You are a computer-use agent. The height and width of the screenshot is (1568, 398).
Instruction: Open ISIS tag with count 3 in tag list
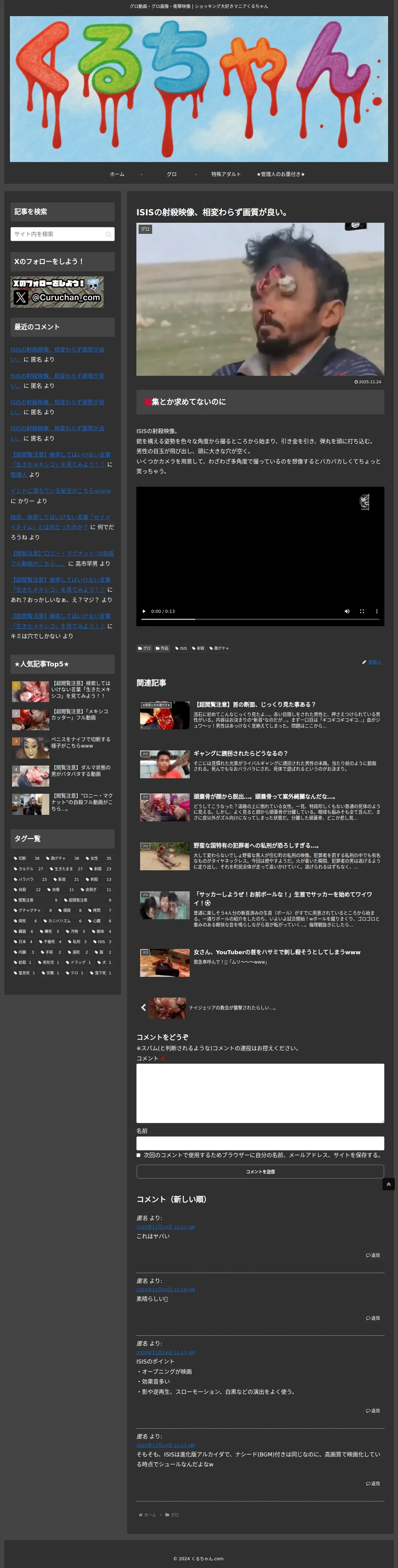[x=102, y=942]
